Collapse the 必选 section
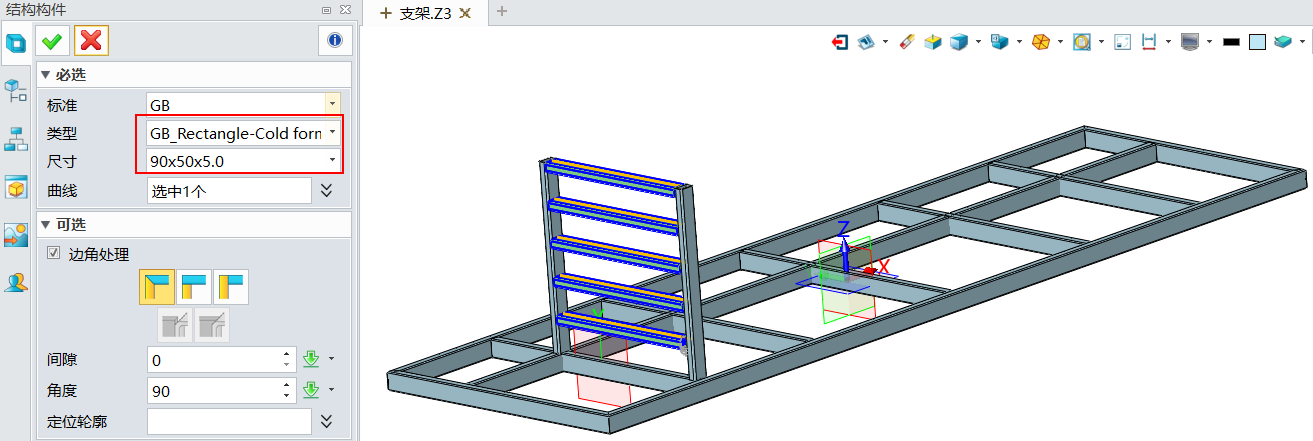 click(x=44, y=75)
